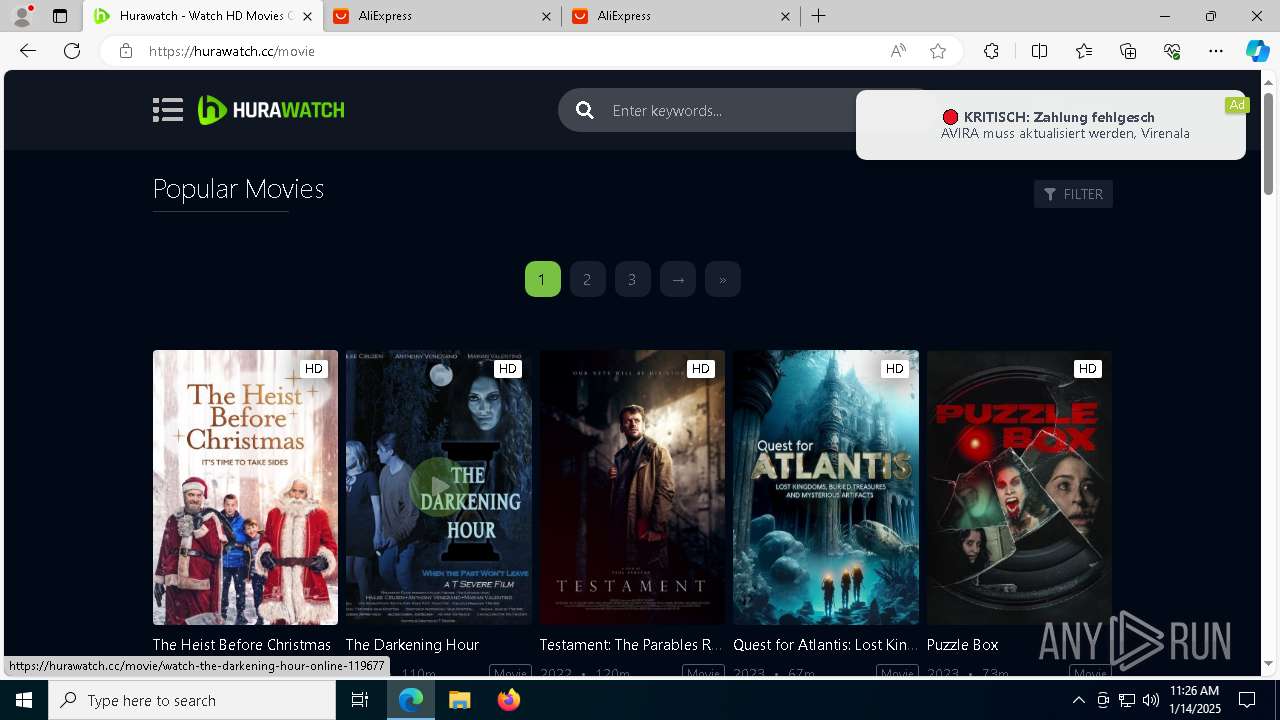Screen dimensions: 1280x720
Task: Open the Testament movie poster
Action: [x=632, y=487]
